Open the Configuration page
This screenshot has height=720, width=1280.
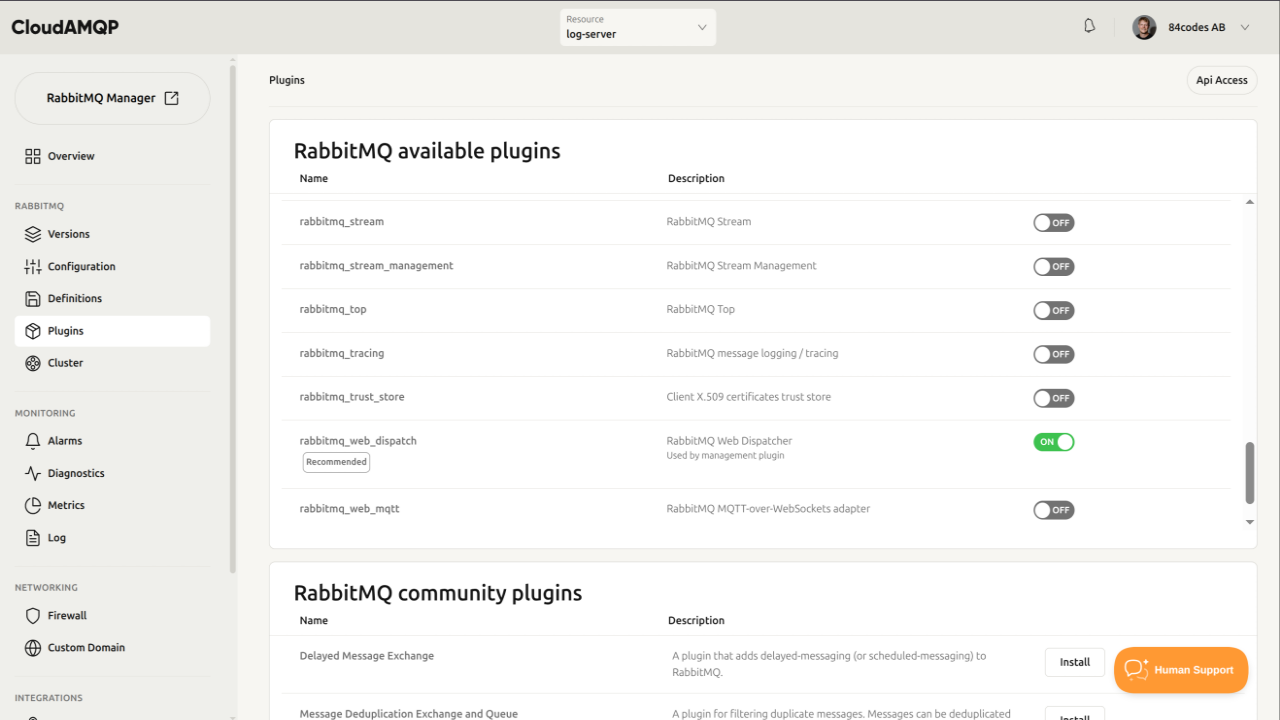[x=112, y=266]
